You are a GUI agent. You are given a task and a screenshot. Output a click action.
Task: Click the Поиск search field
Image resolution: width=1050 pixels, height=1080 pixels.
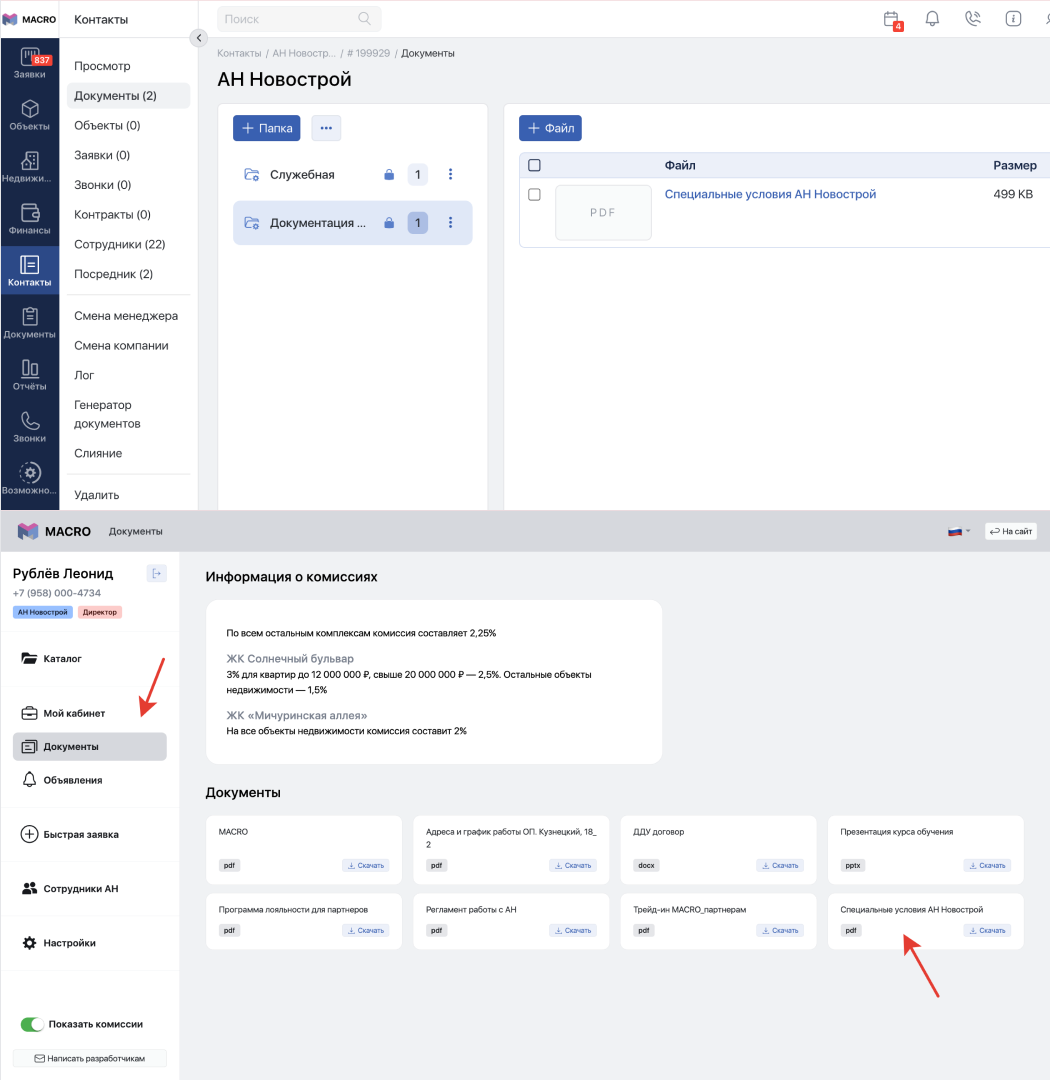[290, 19]
